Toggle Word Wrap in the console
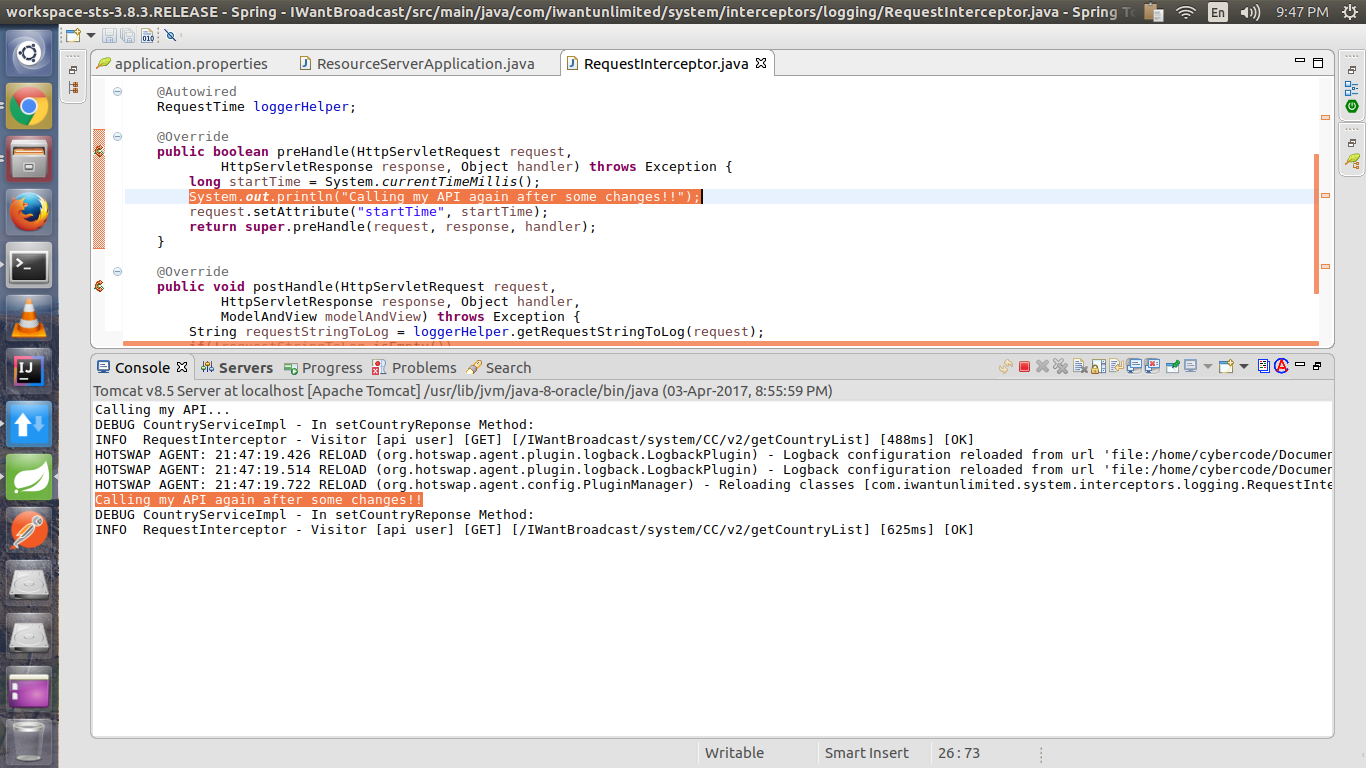Screen dimensions: 1366x768 tap(1116, 367)
